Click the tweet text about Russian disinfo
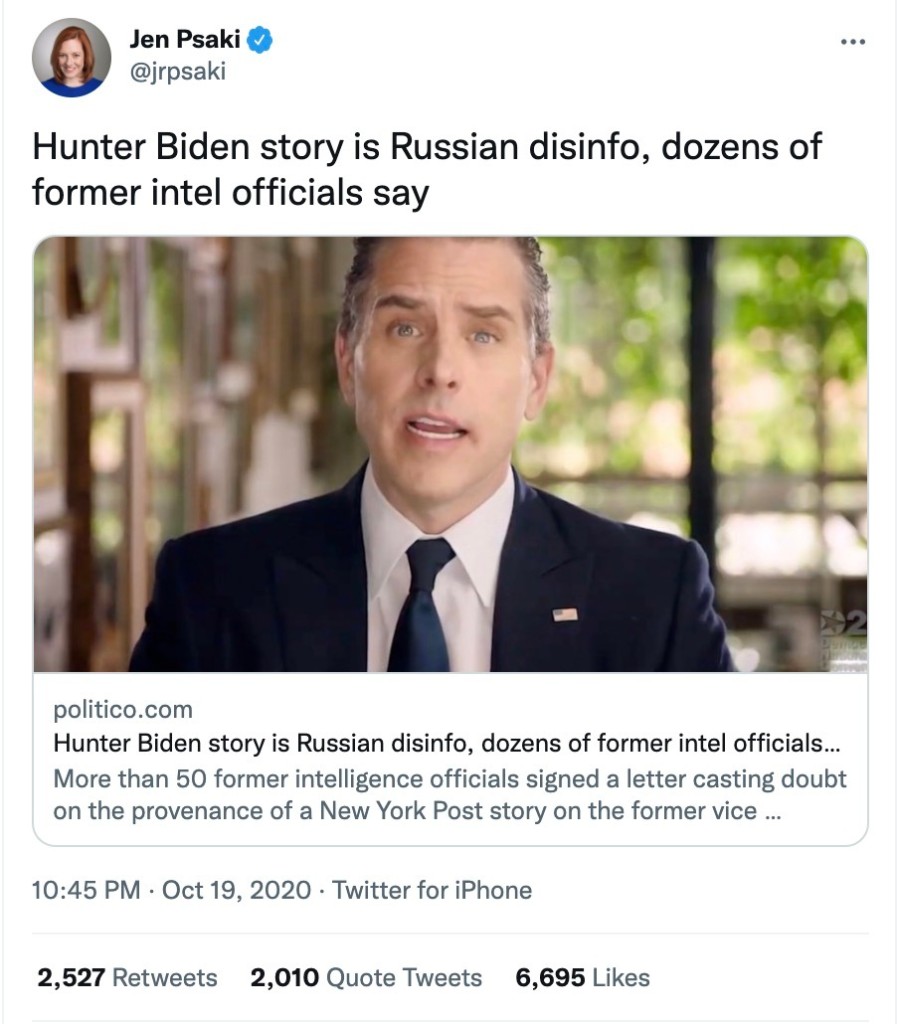 pyautogui.click(x=427, y=169)
